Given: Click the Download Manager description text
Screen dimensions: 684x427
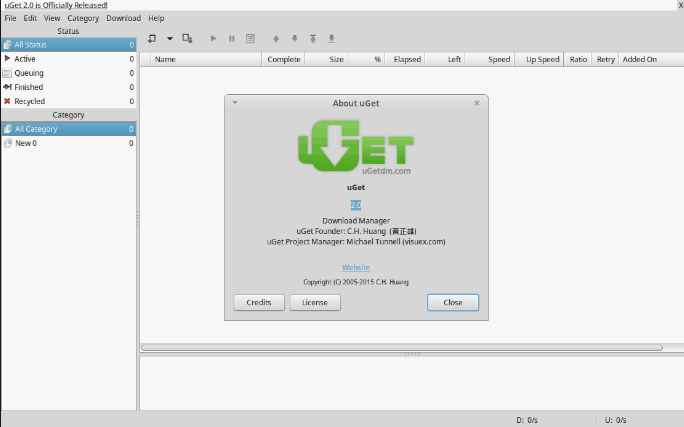Looking at the screenshot, I should pyautogui.click(x=356, y=221).
